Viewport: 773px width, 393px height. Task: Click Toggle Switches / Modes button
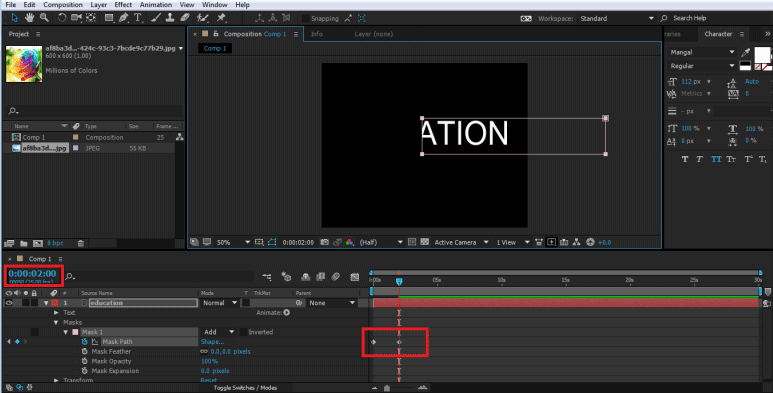[245, 388]
